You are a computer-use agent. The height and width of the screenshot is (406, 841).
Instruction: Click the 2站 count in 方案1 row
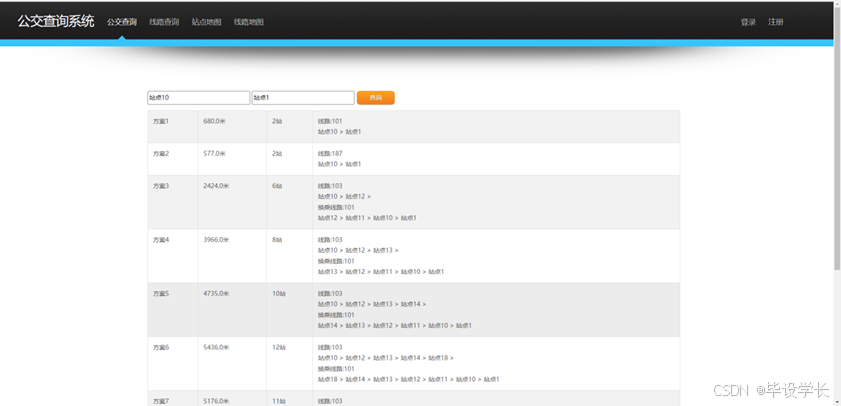click(277, 121)
